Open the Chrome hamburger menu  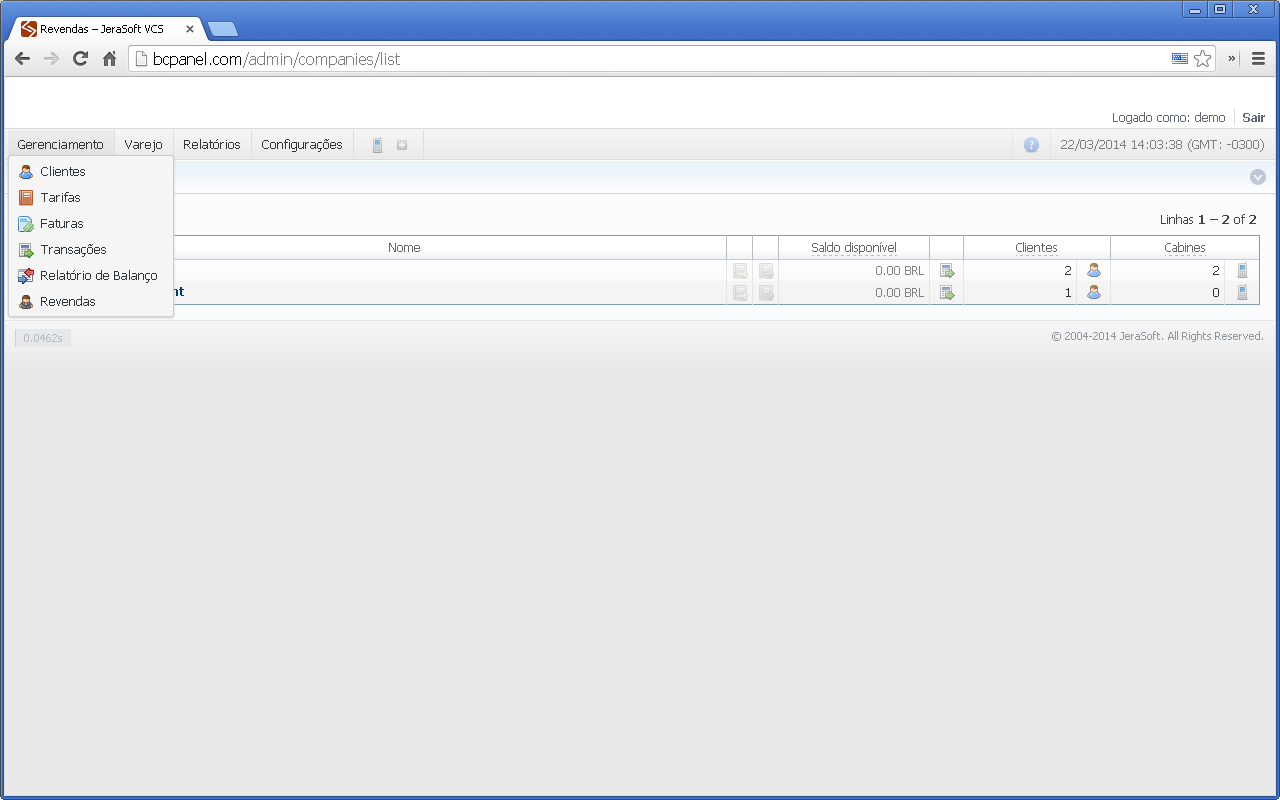click(x=1258, y=59)
